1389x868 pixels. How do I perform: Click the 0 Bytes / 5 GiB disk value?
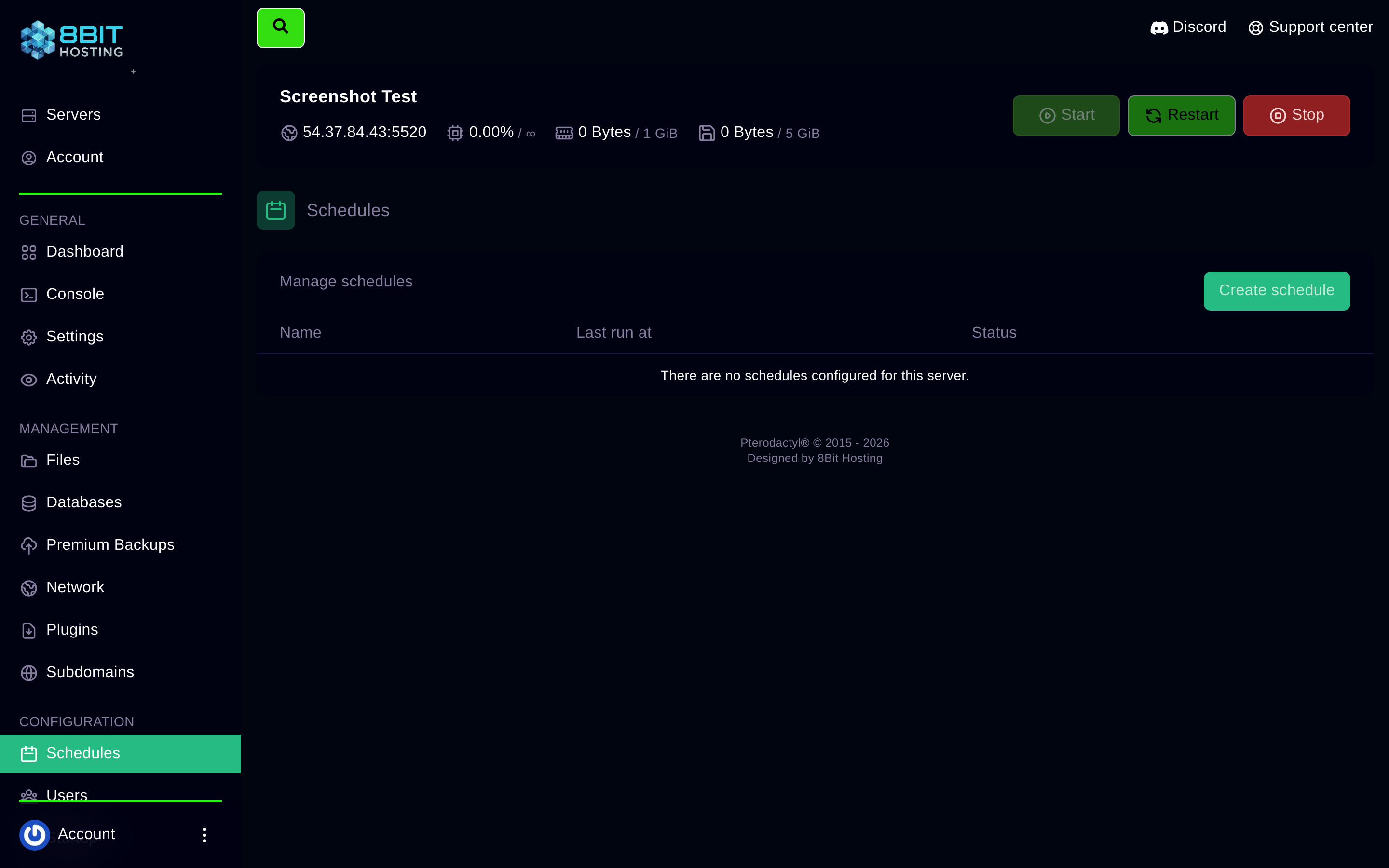(770, 133)
